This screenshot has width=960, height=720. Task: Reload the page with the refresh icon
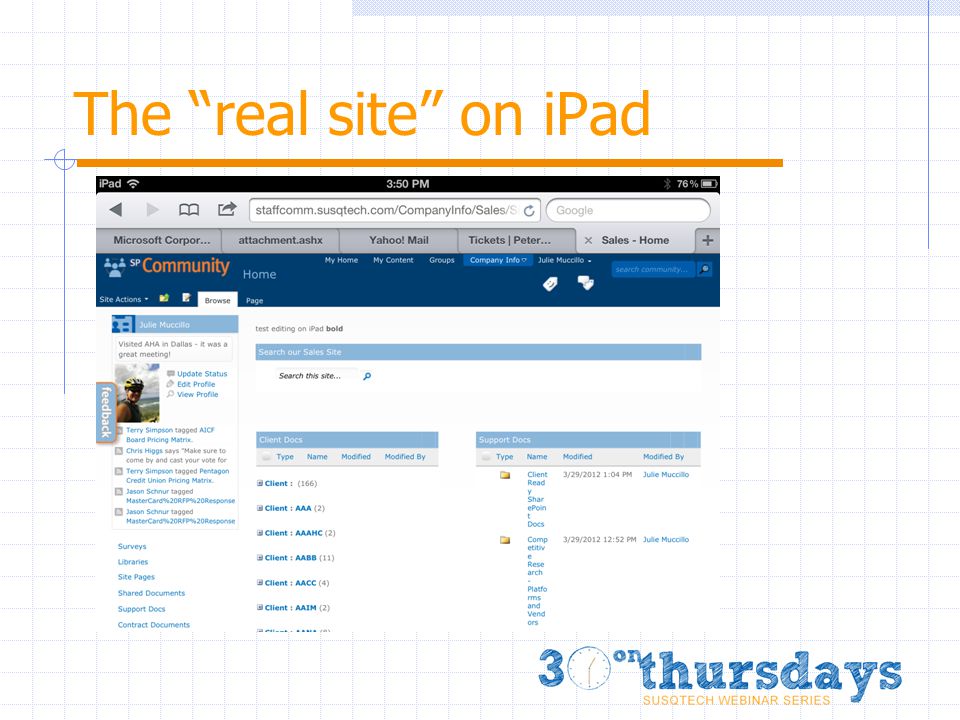coord(530,211)
